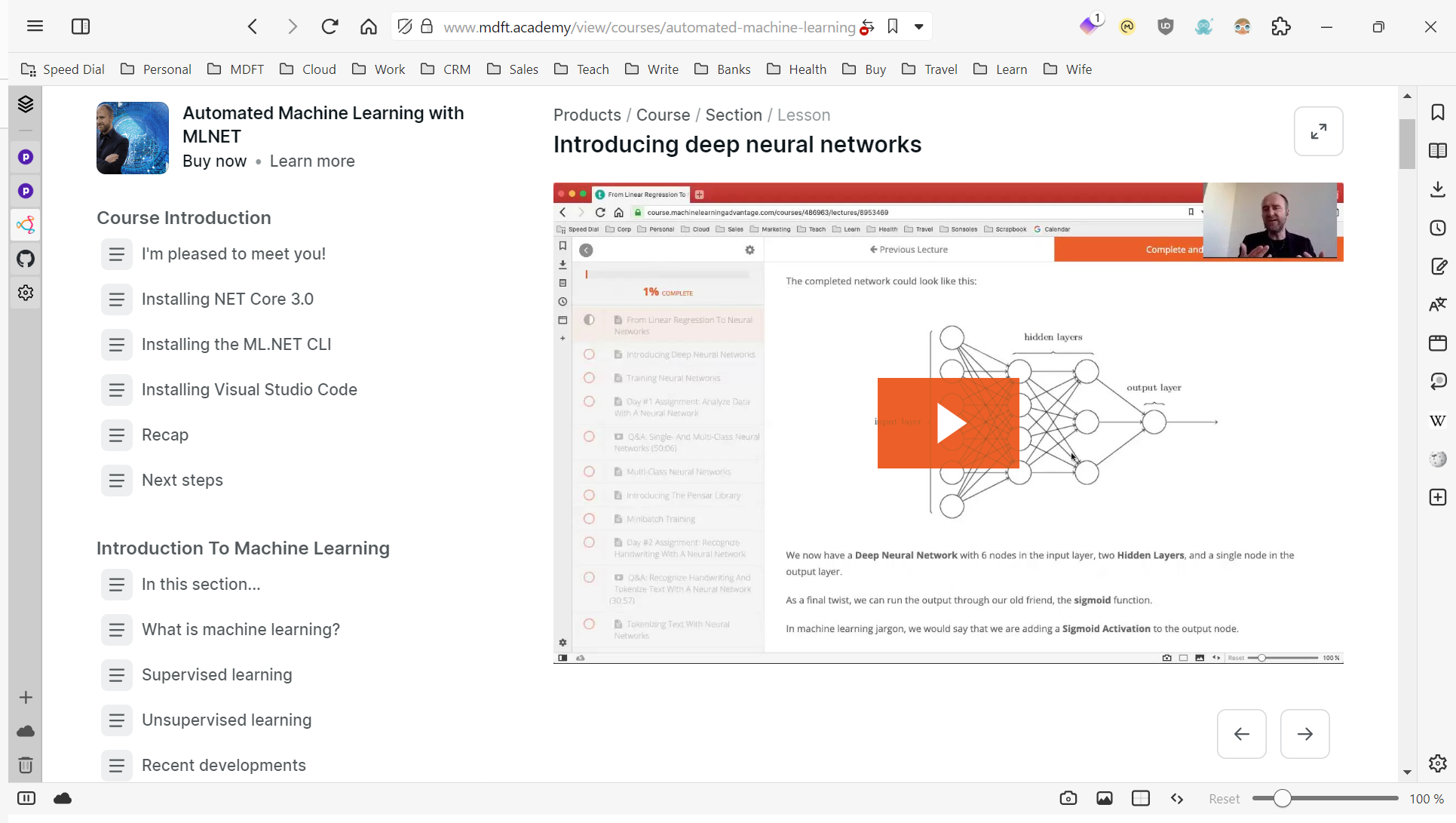Click the GitHub icon in left sidebar

(26, 259)
